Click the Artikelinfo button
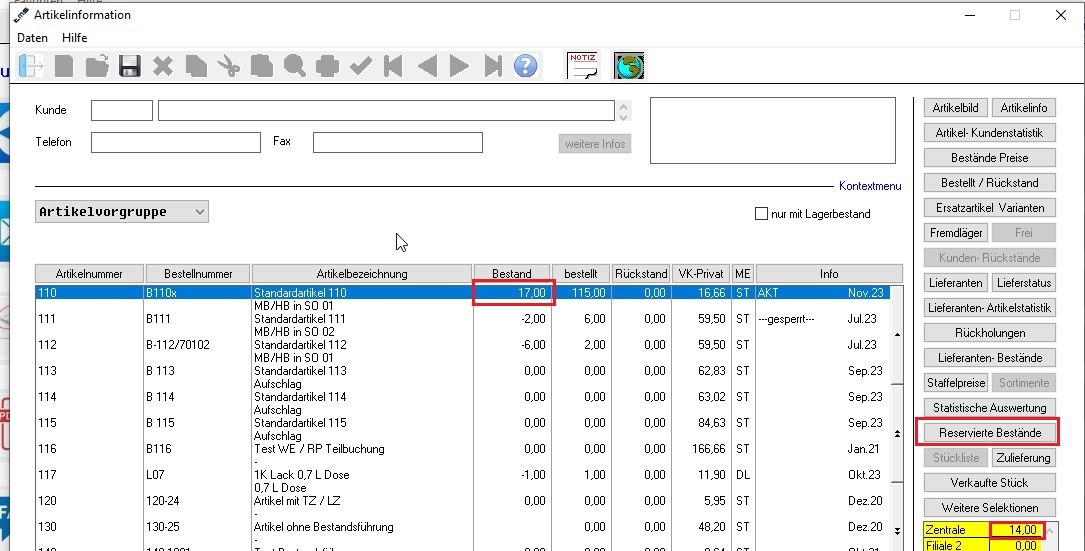The image size is (1085, 551). pyautogui.click(x=1024, y=108)
